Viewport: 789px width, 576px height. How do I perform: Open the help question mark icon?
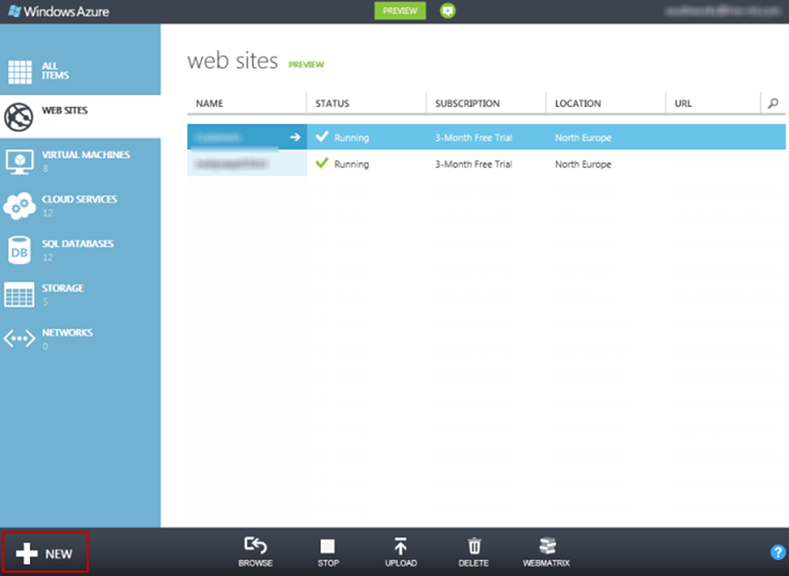778,552
